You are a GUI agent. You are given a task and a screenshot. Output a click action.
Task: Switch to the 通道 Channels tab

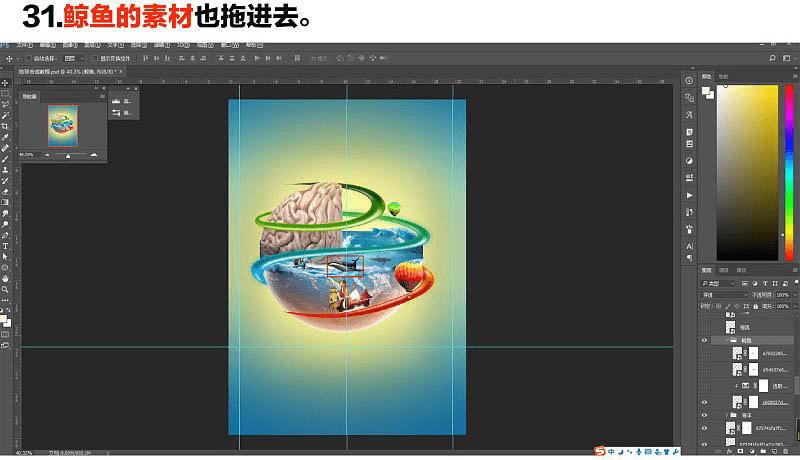pos(723,270)
